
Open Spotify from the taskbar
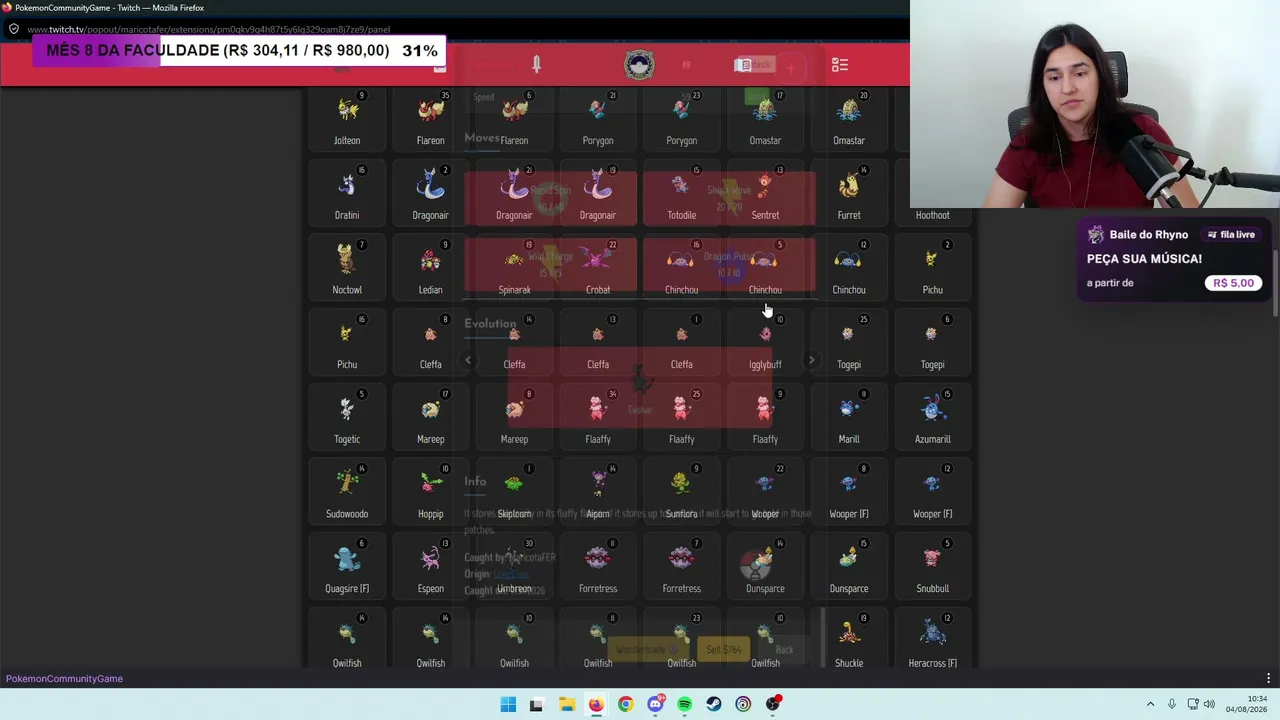[x=684, y=704]
